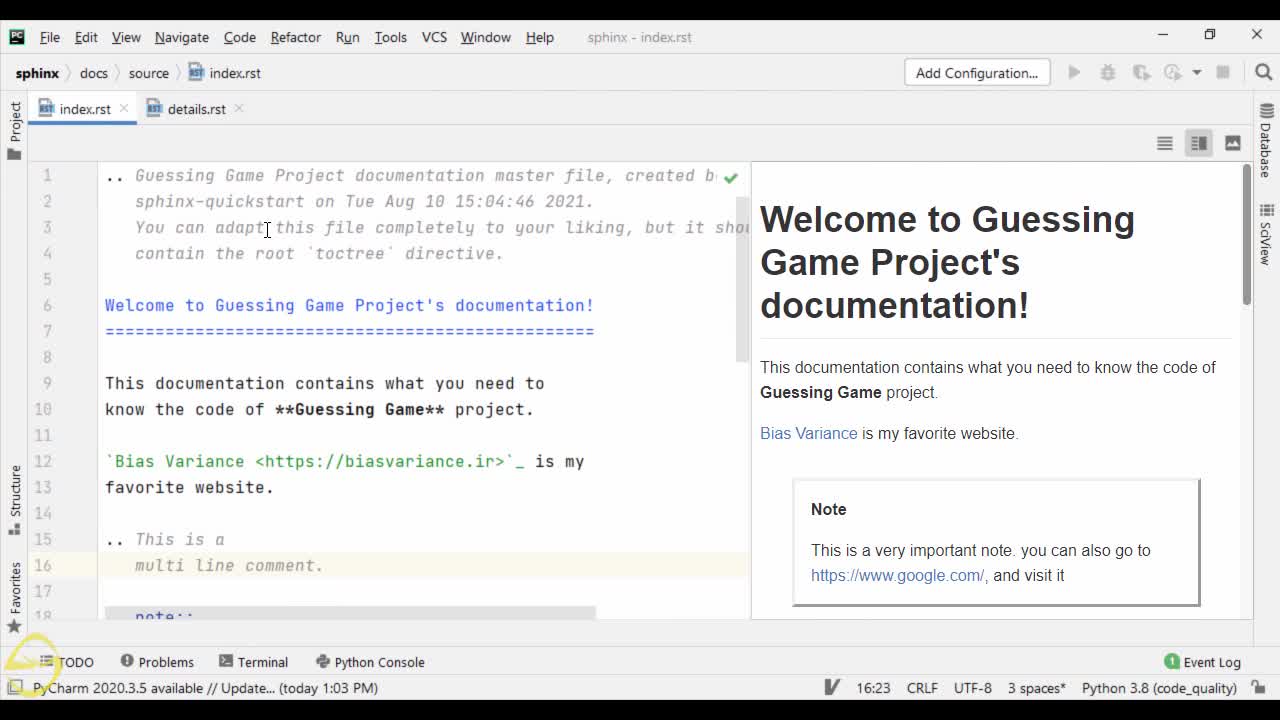Select editor and preview split view
The width and height of the screenshot is (1280, 720).
1198,143
